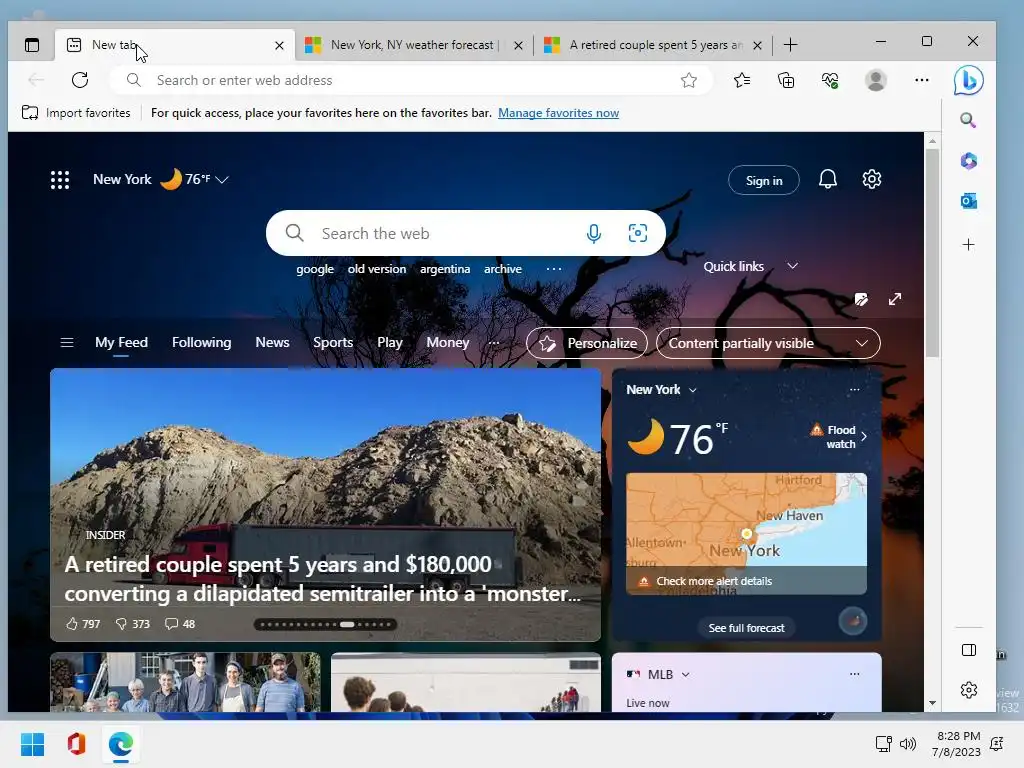Select the Money feed tab
This screenshot has height=768, width=1024.
point(447,342)
